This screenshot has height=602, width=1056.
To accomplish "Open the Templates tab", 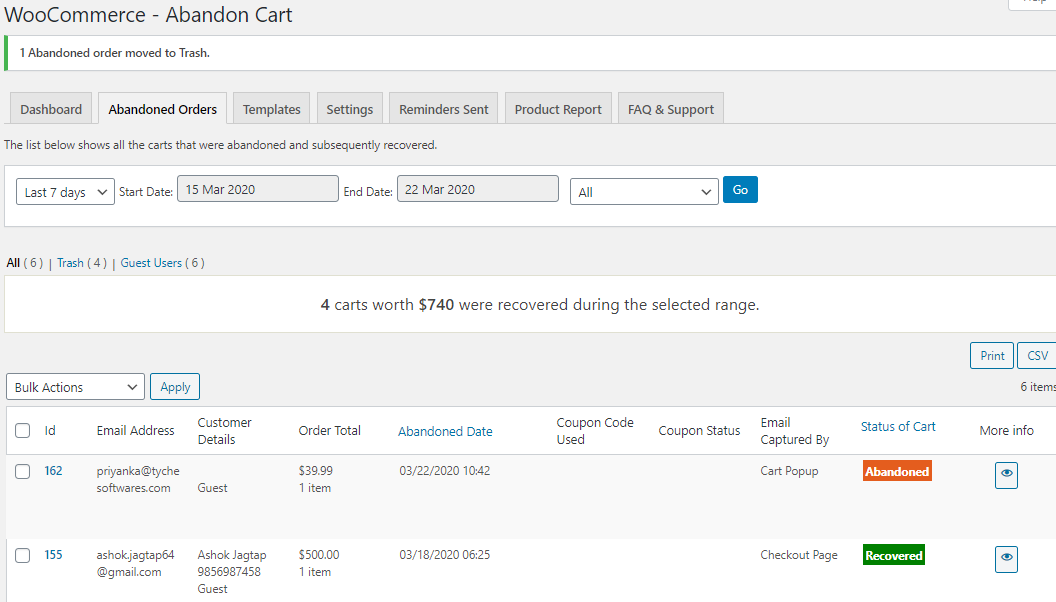I will [271, 109].
